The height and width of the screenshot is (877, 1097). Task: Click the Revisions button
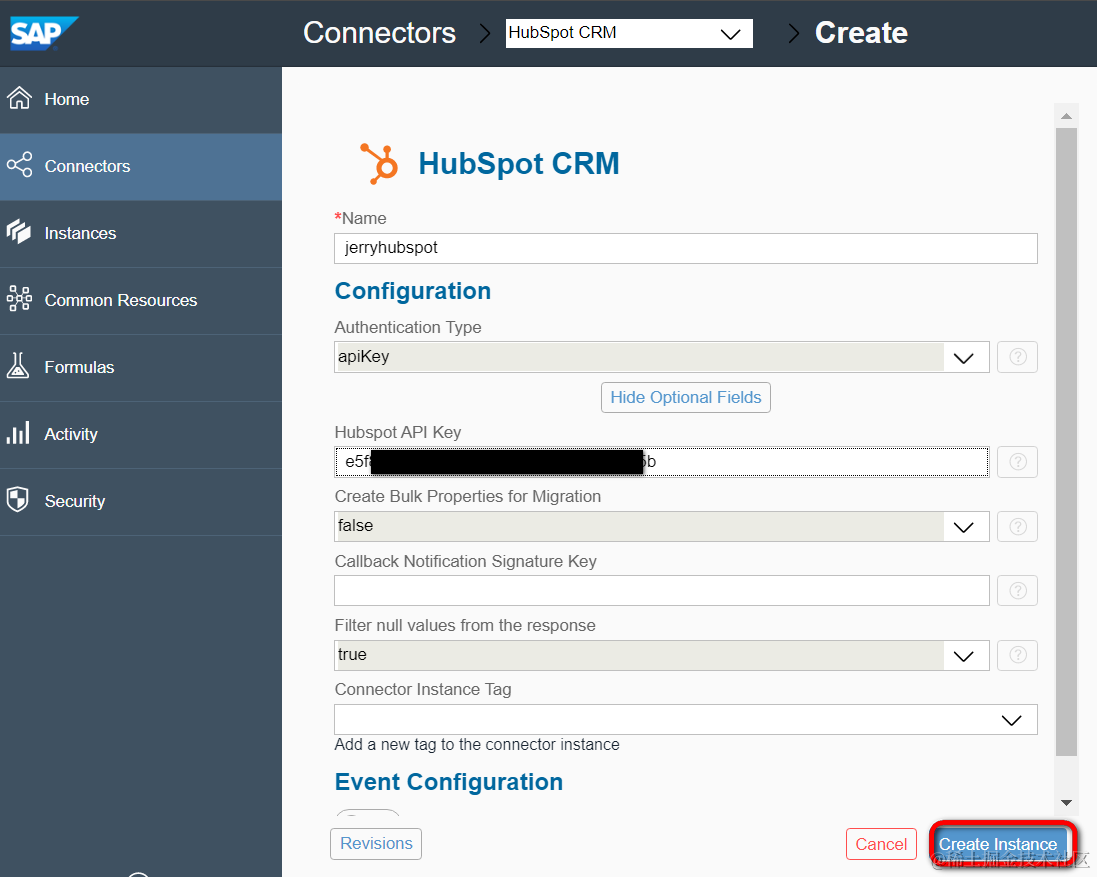[x=376, y=843]
